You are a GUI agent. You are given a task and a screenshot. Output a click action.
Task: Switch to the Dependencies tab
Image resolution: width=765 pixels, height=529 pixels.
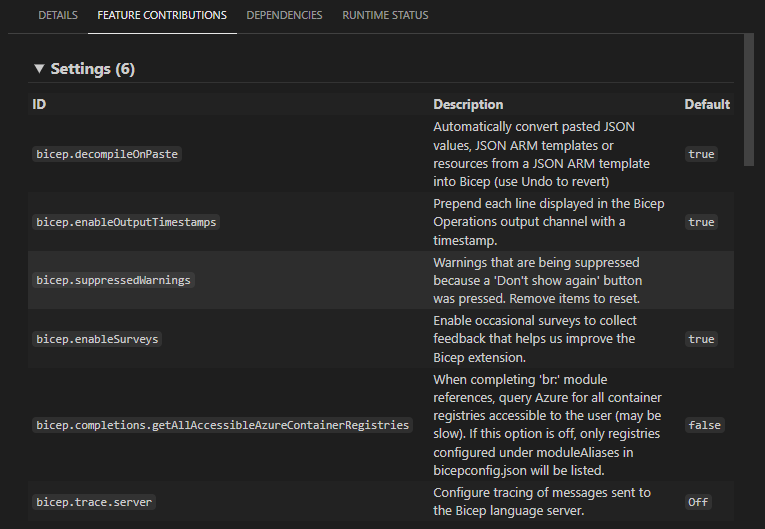tap(284, 16)
